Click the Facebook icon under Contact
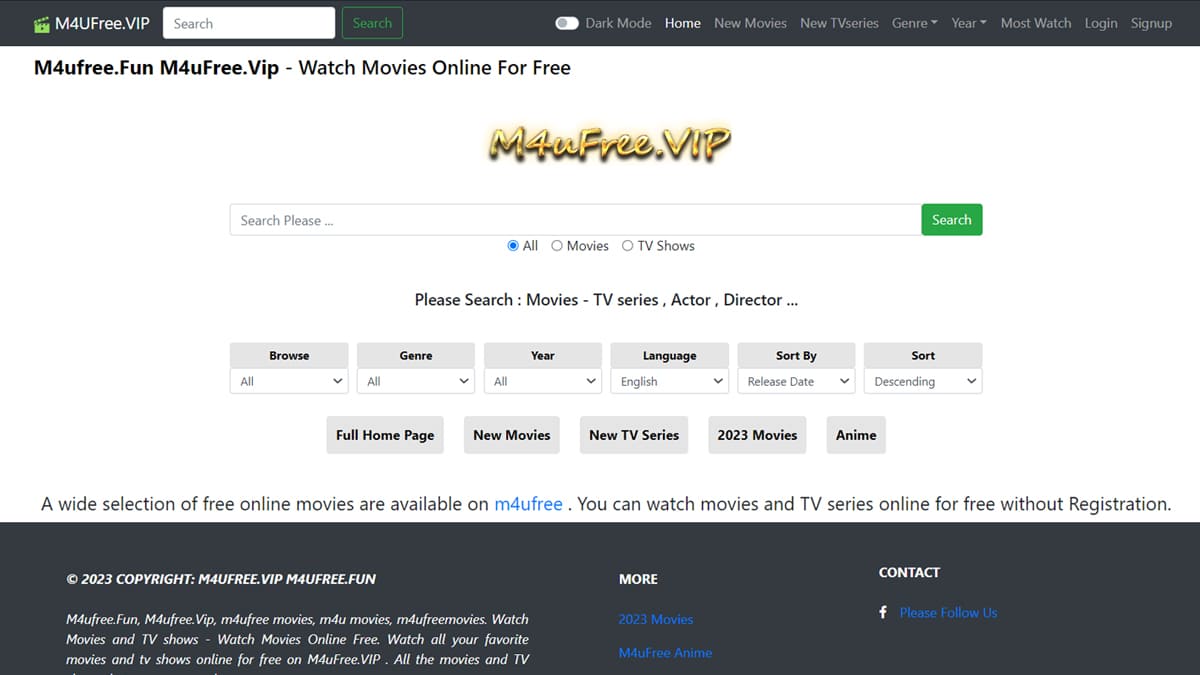Image resolution: width=1200 pixels, height=675 pixels. tap(883, 612)
